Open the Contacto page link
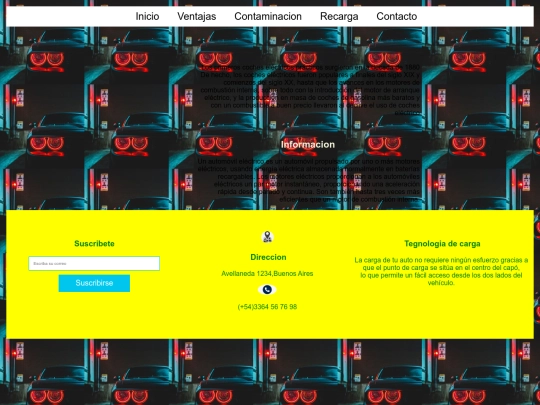Image resolution: width=540 pixels, height=405 pixels. point(396,16)
